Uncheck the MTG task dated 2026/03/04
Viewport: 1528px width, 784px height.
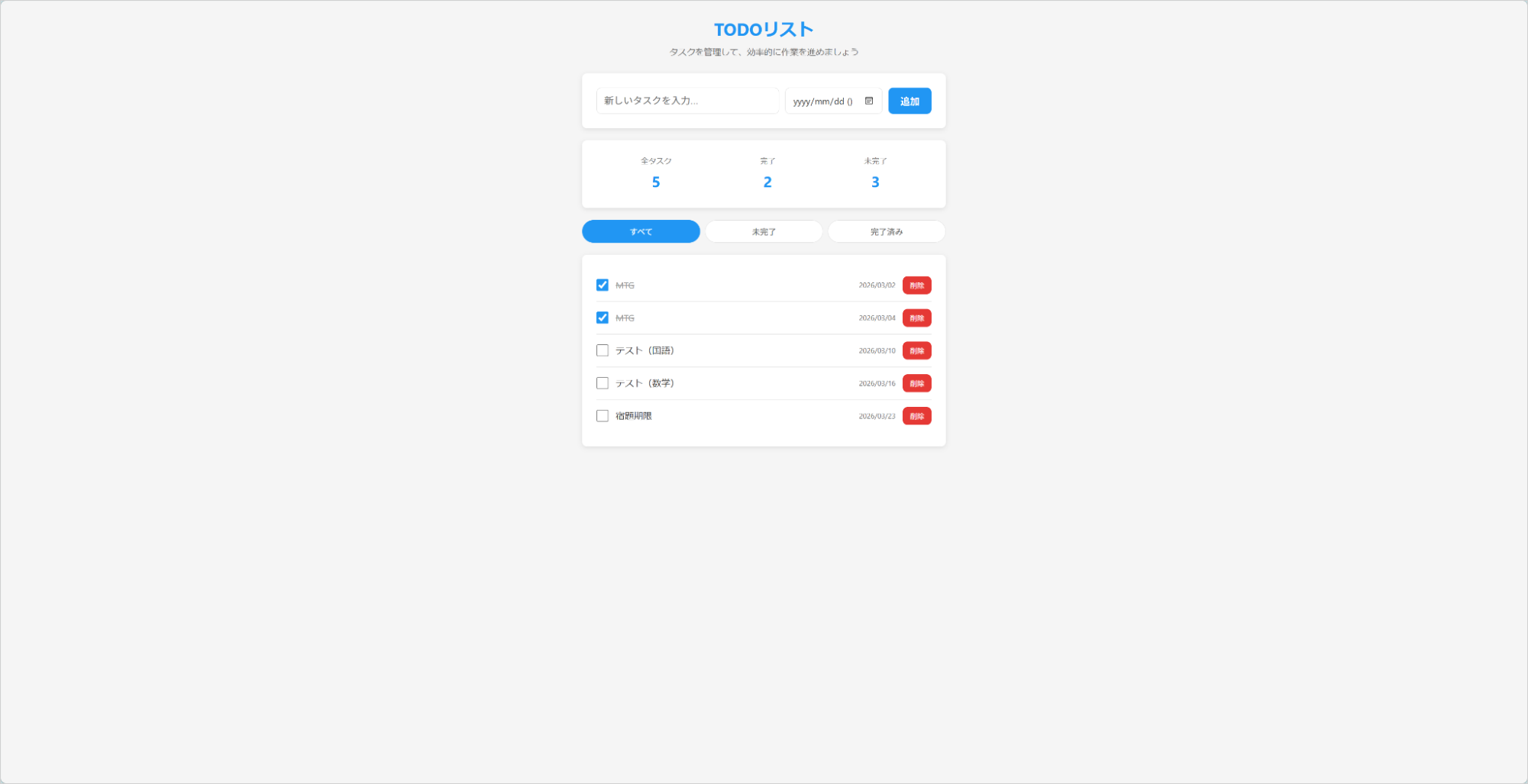[x=602, y=318]
